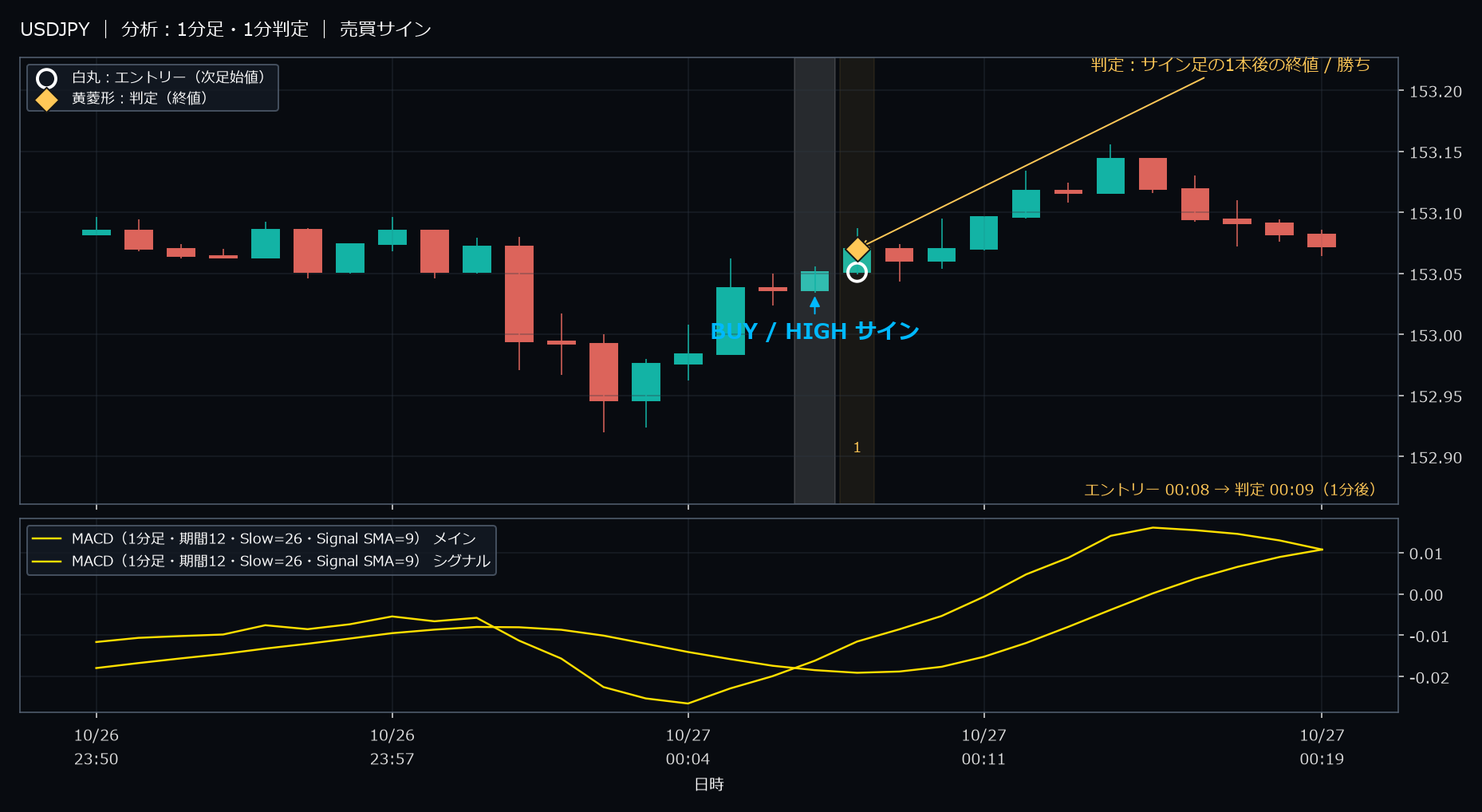Screen dimensions: 1482x812
Task: Click the blue up arrow under signal candle
Action: click(x=814, y=305)
